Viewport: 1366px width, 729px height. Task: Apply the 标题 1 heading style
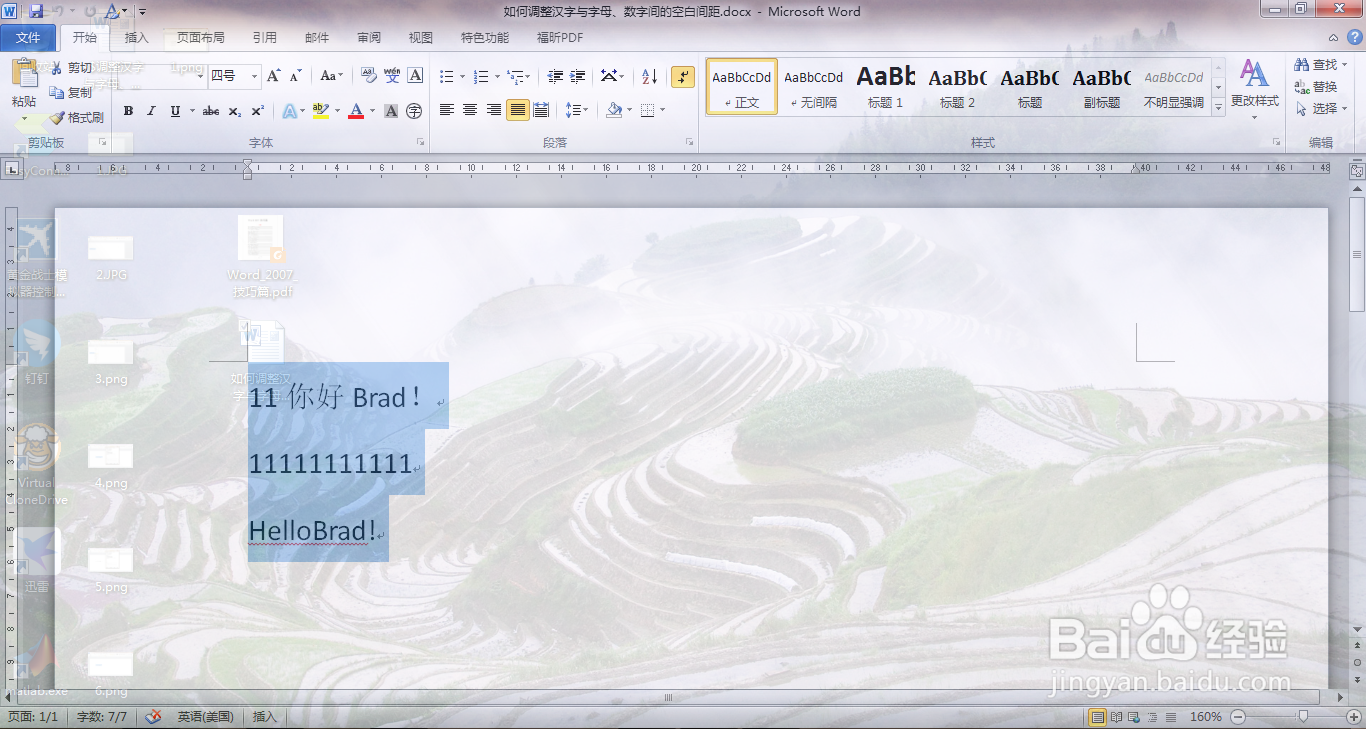(886, 87)
